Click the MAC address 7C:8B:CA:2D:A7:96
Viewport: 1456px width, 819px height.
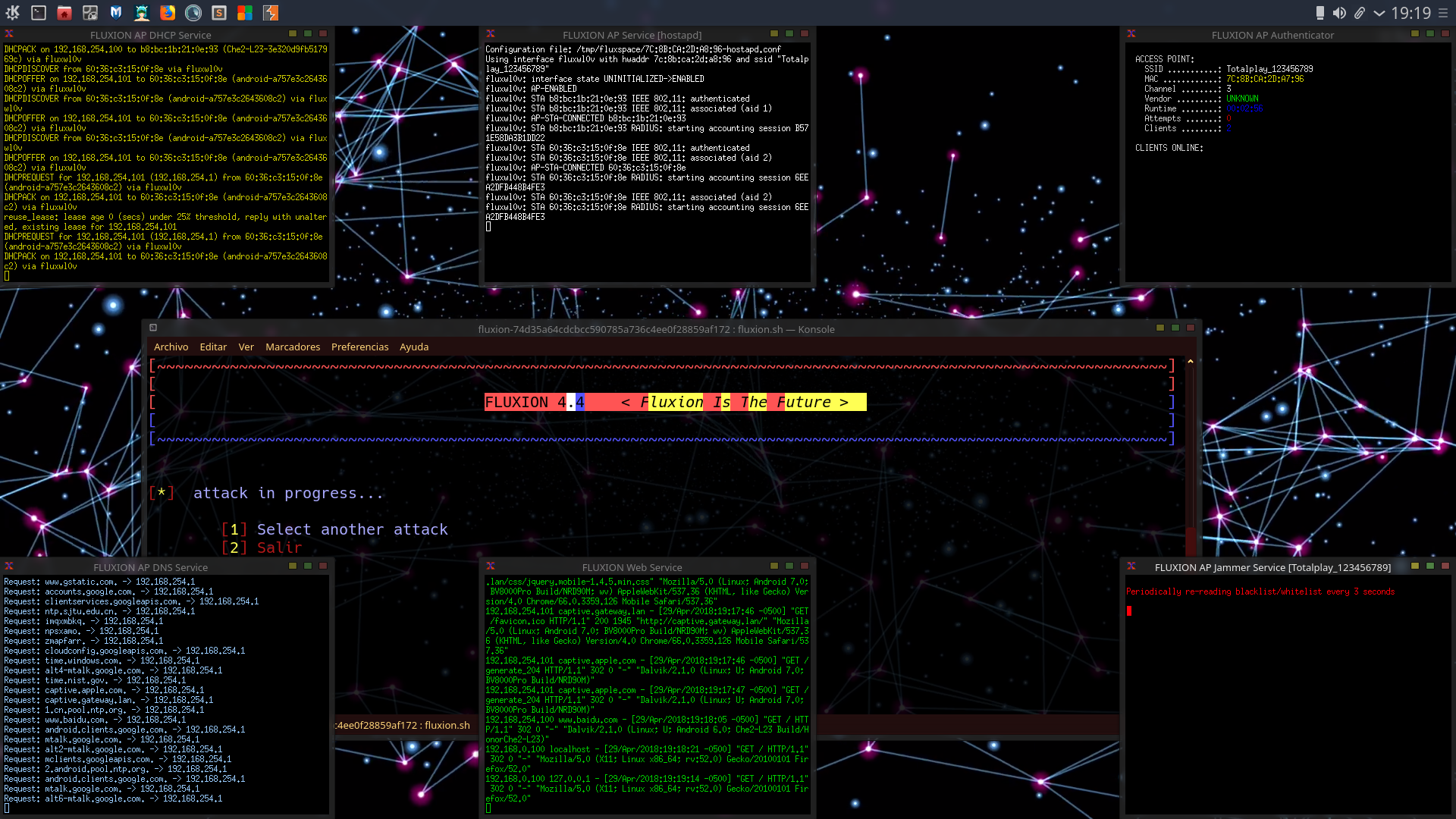(1265, 79)
